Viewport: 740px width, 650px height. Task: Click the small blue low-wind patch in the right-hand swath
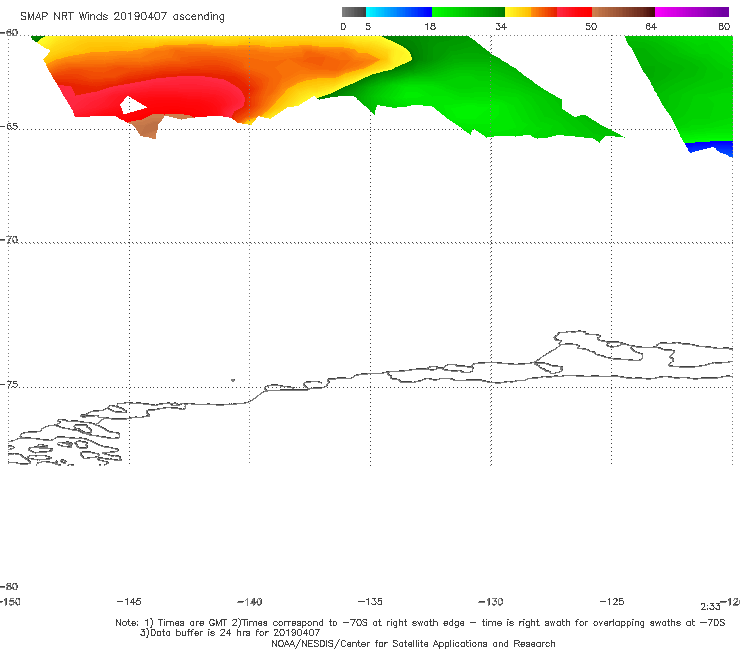pos(710,148)
